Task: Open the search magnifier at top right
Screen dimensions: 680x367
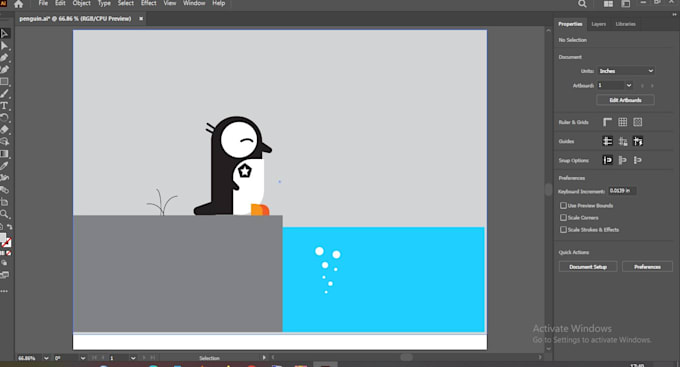Action: coord(582,4)
